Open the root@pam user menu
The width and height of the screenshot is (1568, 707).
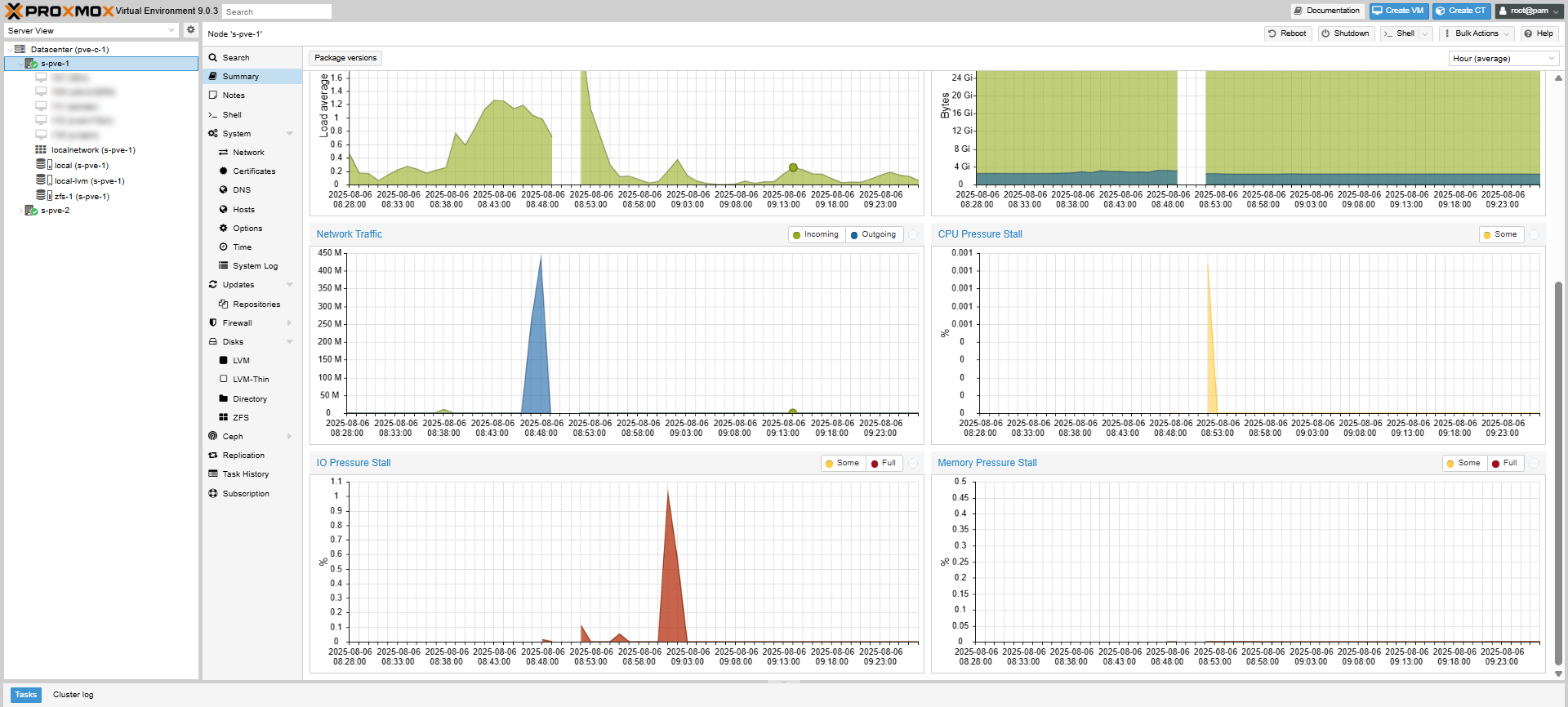tap(1529, 11)
